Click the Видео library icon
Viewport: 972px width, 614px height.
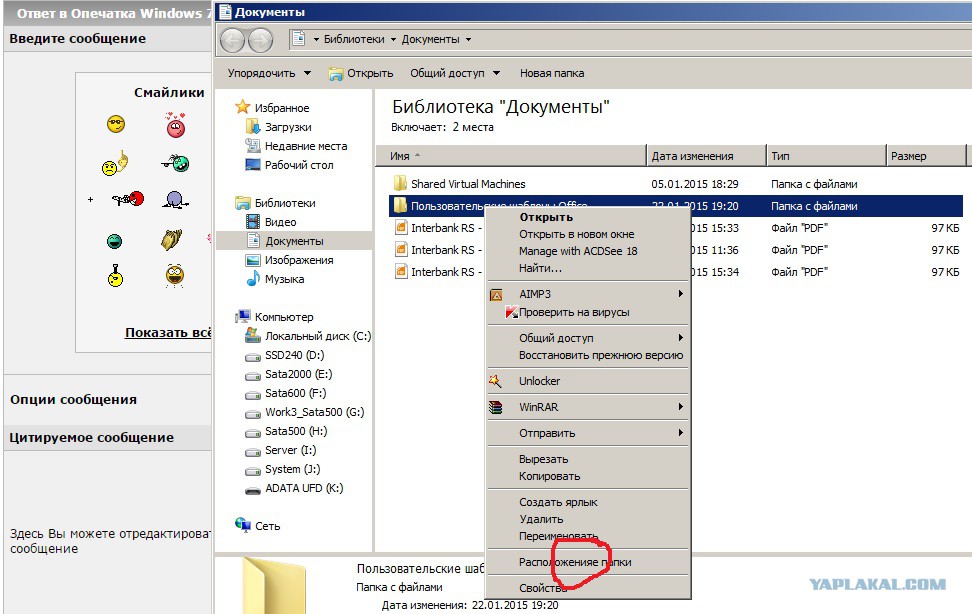click(x=252, y=221)
